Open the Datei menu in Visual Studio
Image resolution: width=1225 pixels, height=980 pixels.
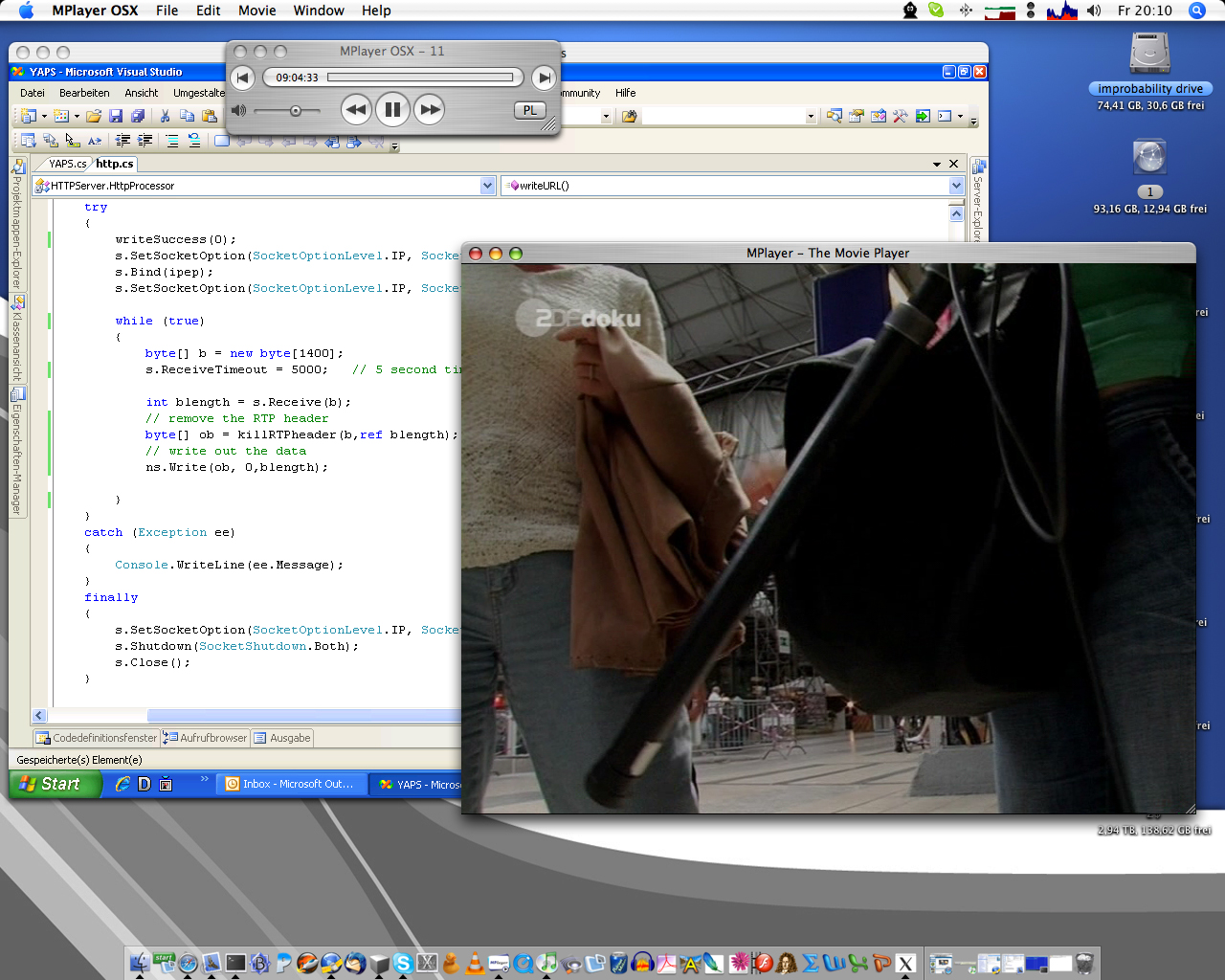coord(33,93)
